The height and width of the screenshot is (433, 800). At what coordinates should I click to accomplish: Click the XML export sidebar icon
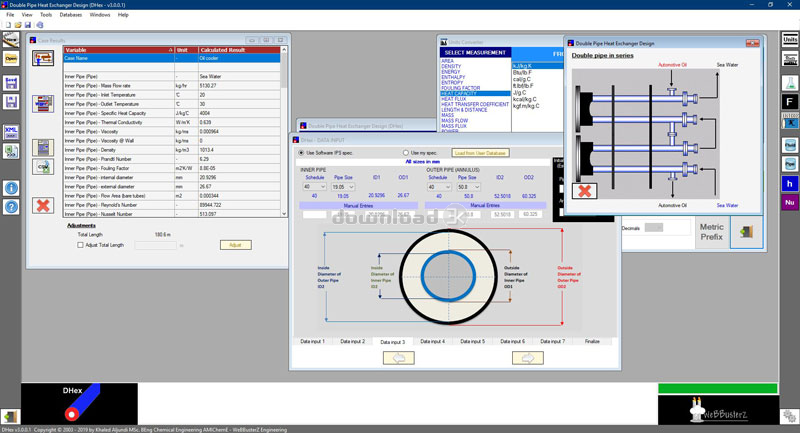pos(11,132)
